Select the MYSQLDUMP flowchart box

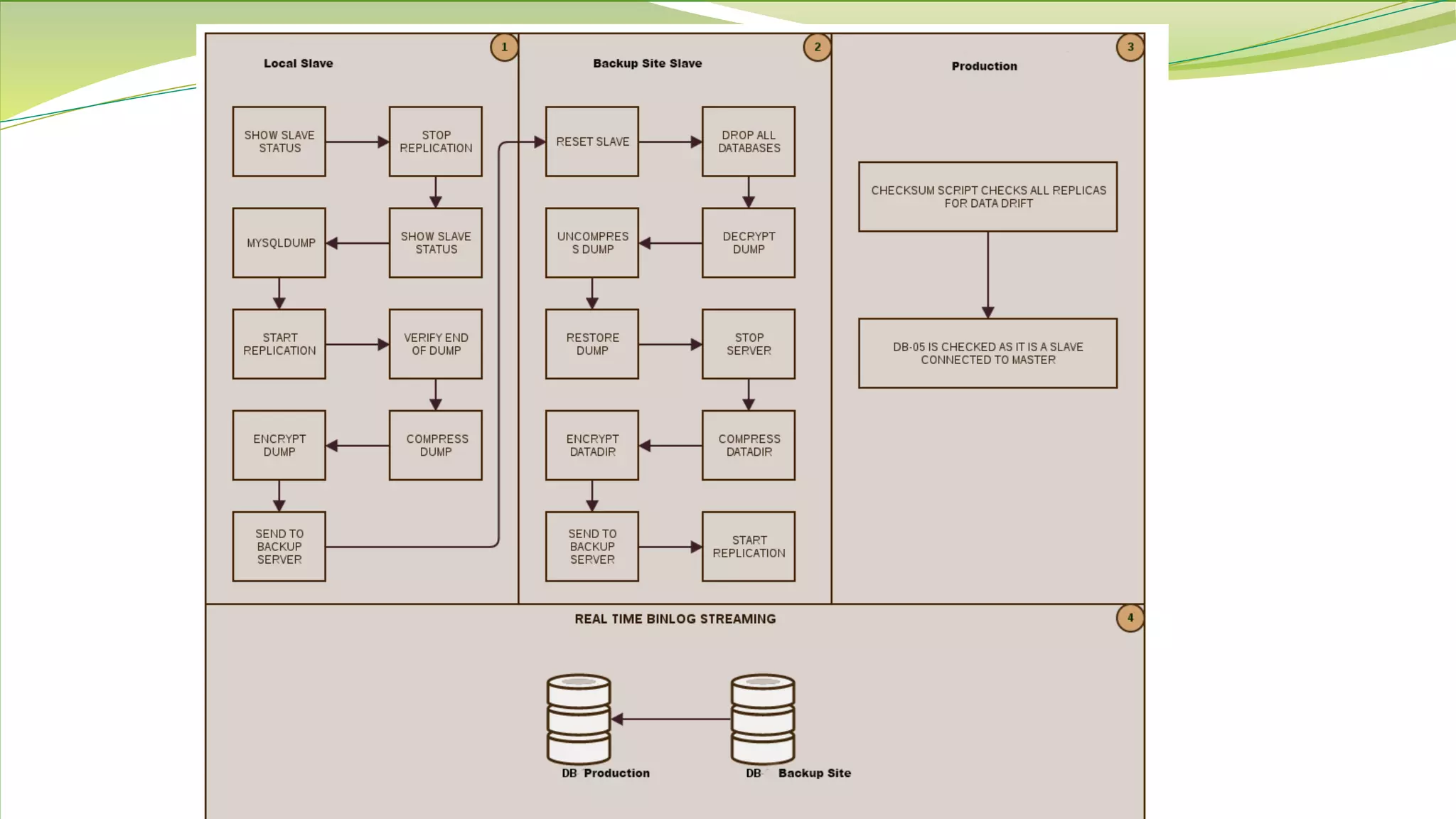(x=279, y=242)
